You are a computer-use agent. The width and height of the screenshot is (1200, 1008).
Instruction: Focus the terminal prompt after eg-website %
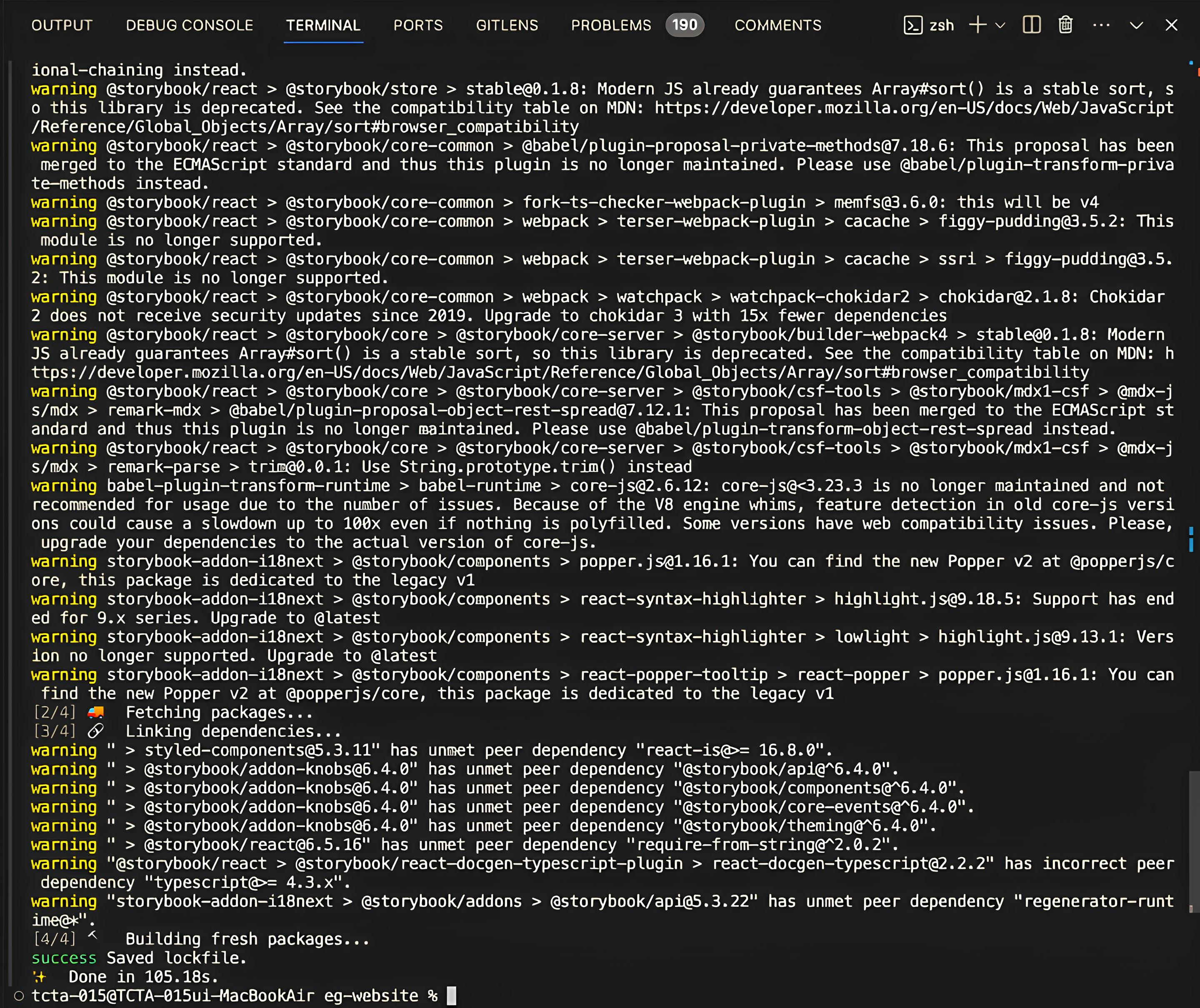451,996
